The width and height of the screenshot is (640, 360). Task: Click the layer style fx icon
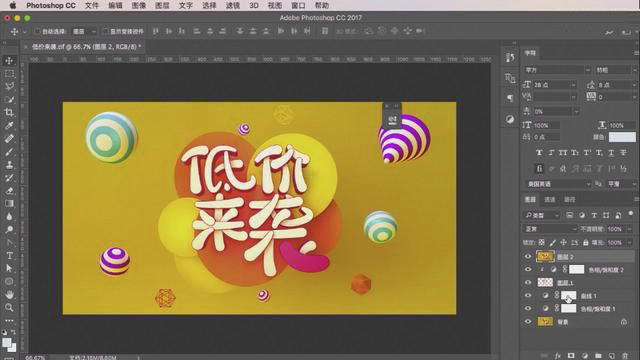click(558, 356)
